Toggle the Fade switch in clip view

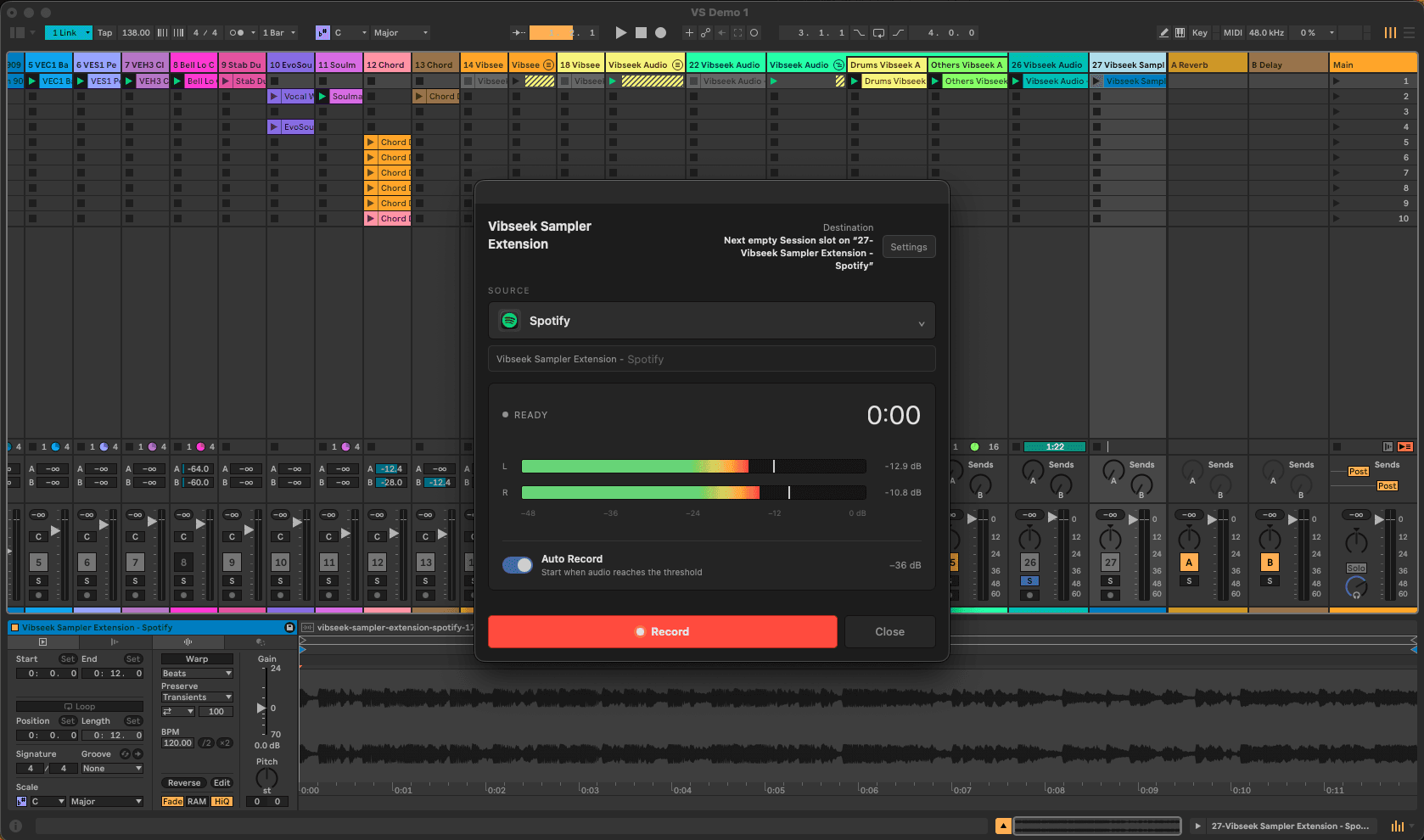172,801
